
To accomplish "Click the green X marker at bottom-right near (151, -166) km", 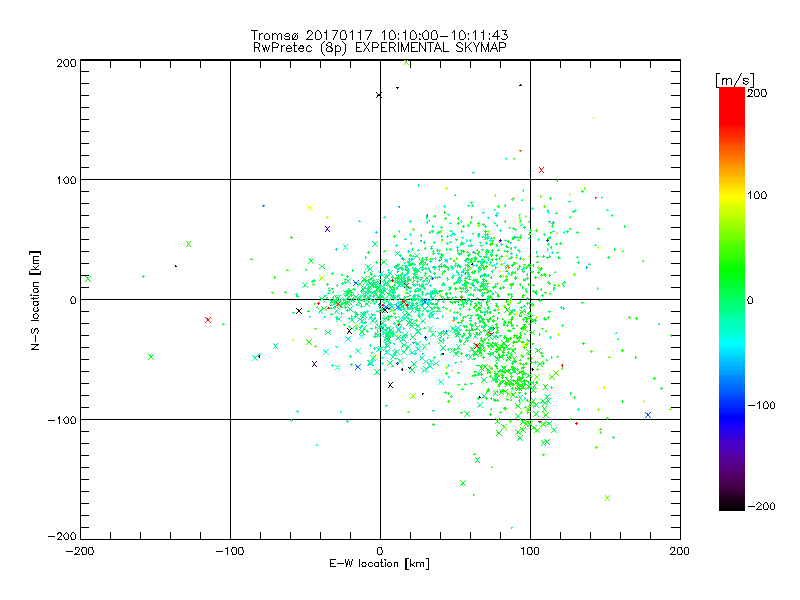I will click(607, 498).
